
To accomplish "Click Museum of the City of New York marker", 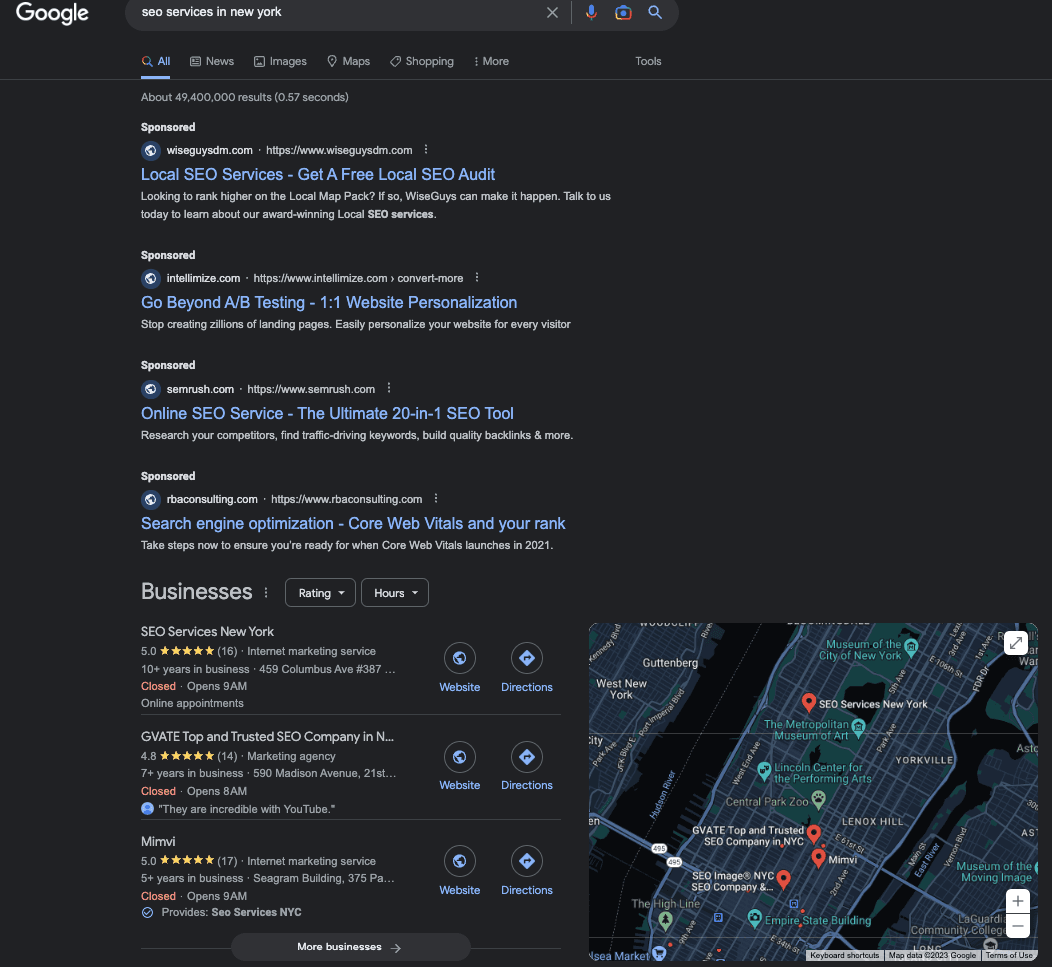I will [910, 647].
